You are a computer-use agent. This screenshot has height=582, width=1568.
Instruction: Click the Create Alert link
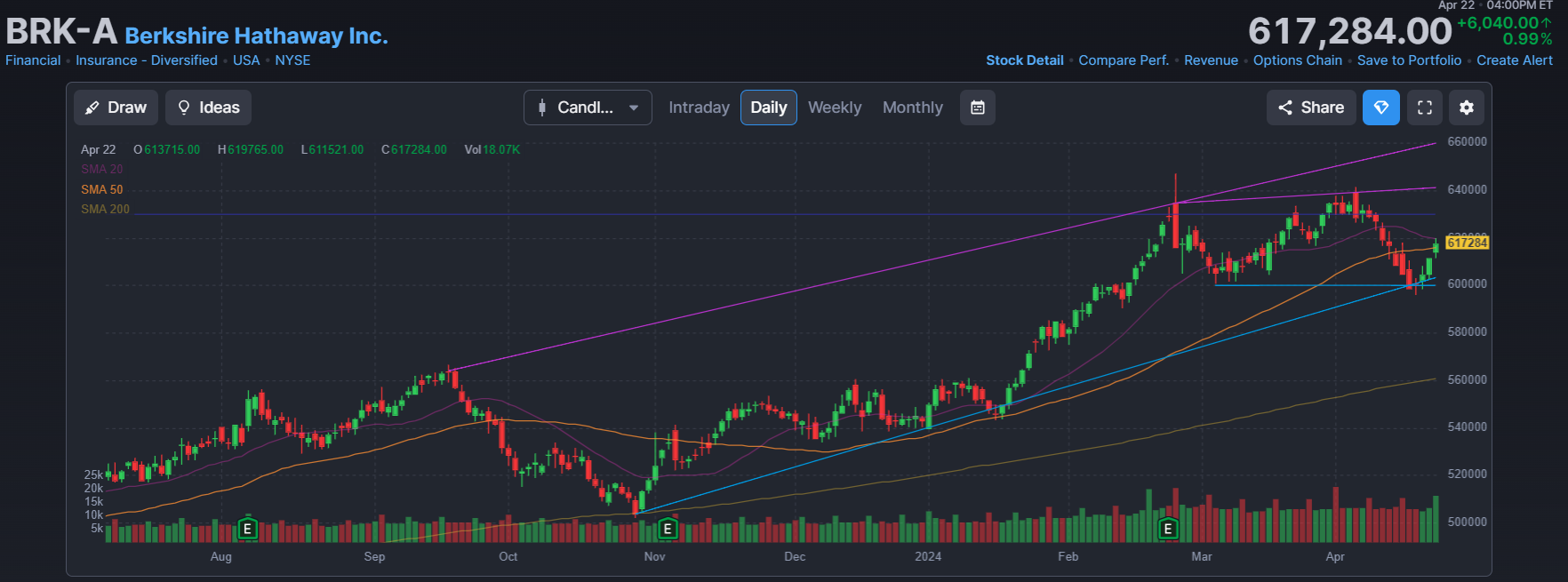[x=1515, y=60]
